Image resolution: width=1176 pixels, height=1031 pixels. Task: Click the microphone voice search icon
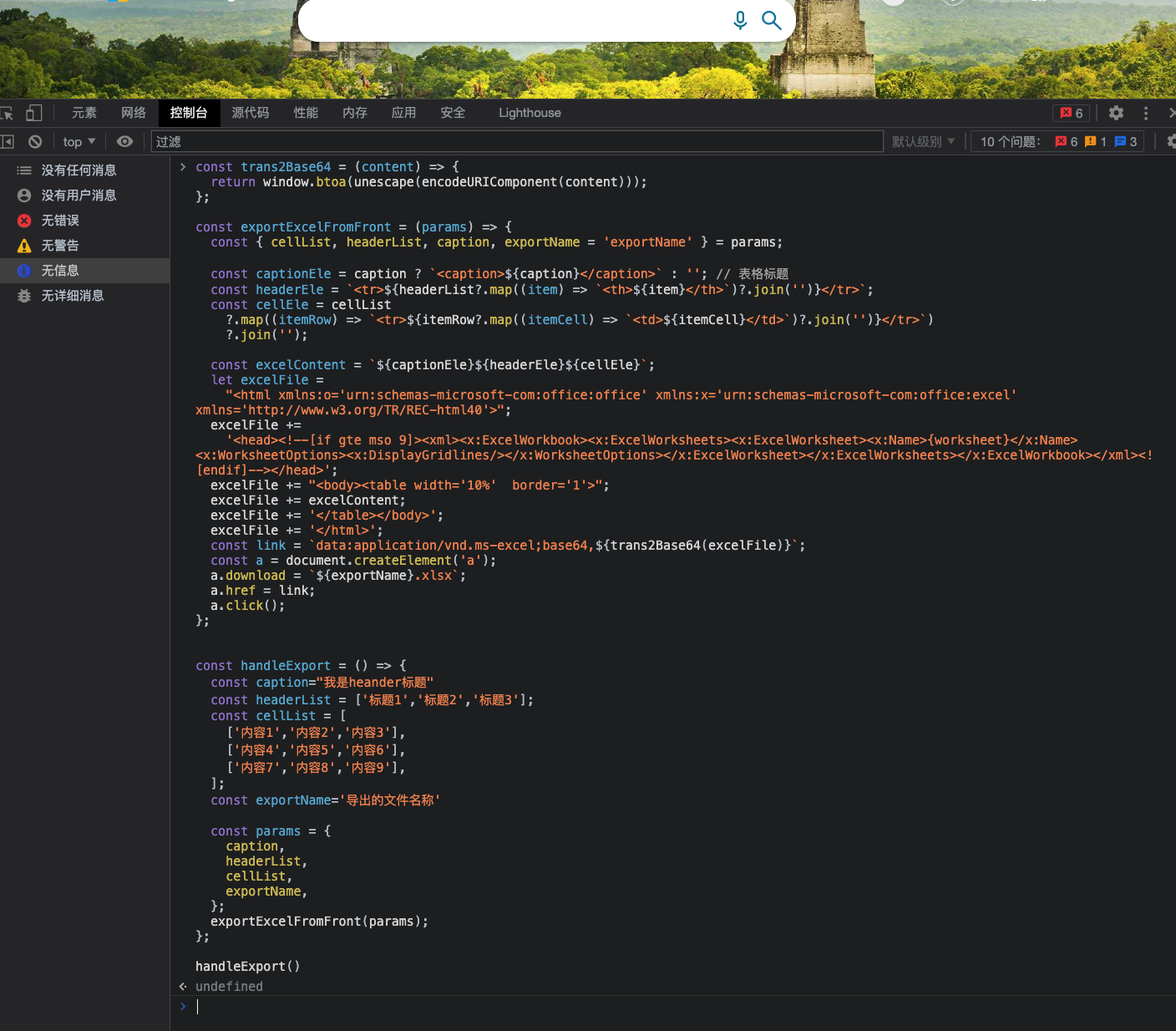[740, 20]
